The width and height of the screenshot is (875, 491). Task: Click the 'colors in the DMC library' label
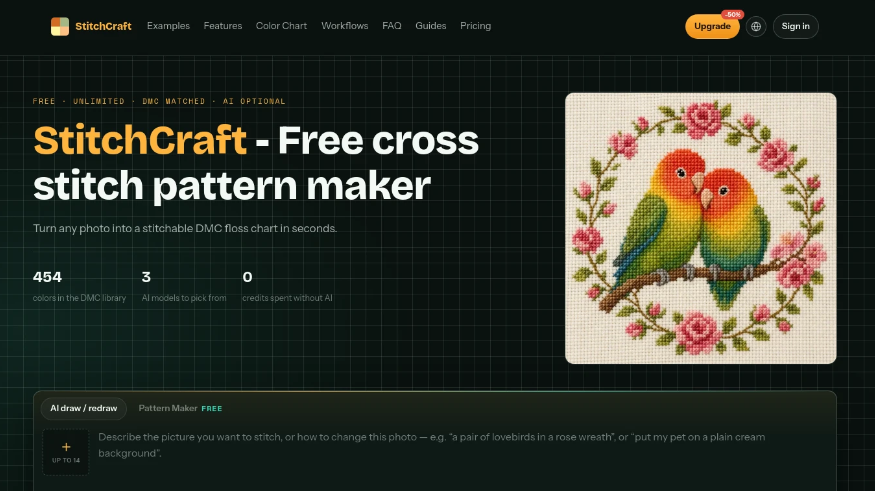pos(79,298)
